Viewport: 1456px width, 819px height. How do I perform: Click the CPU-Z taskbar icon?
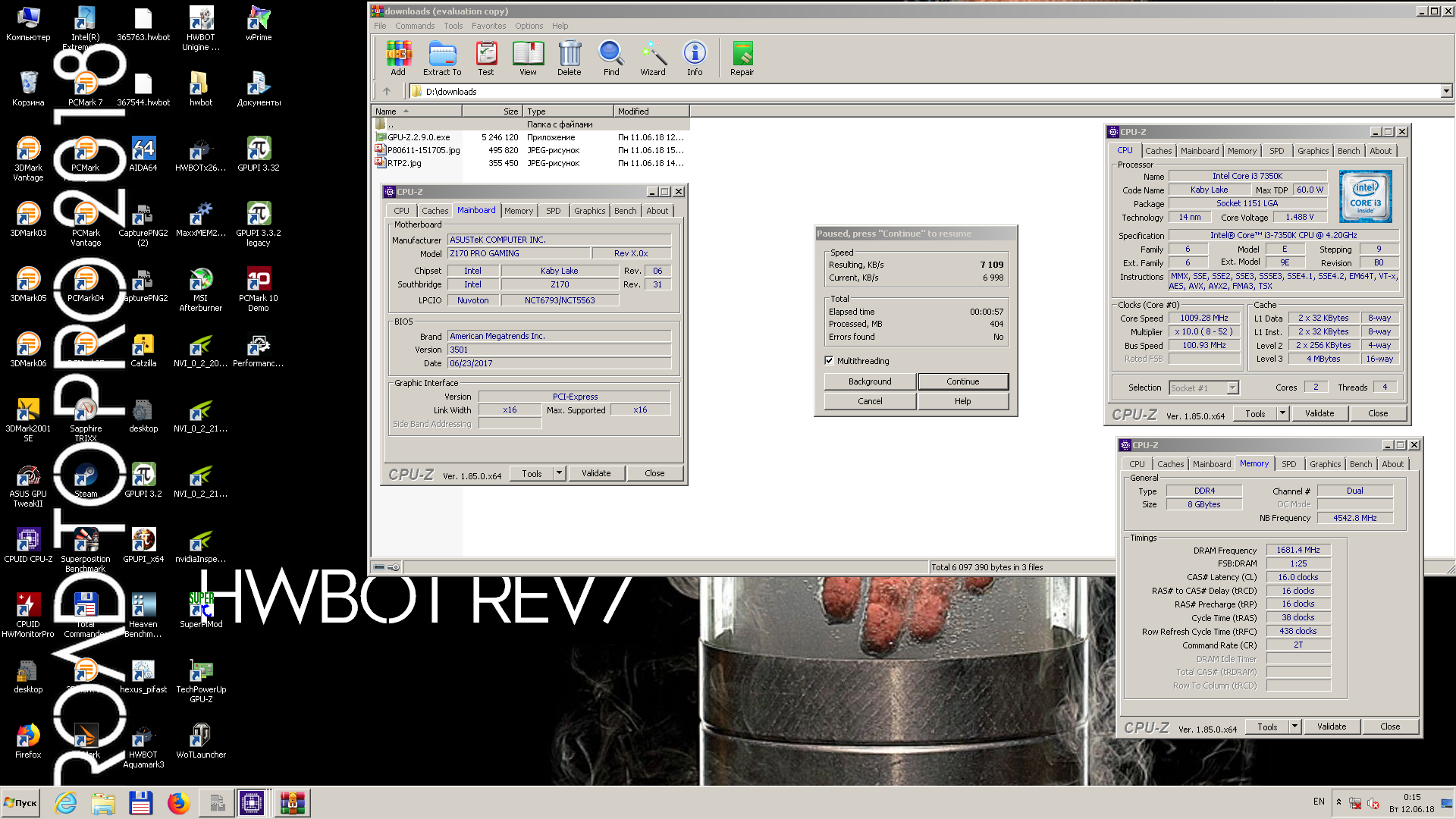pos(252,803)
